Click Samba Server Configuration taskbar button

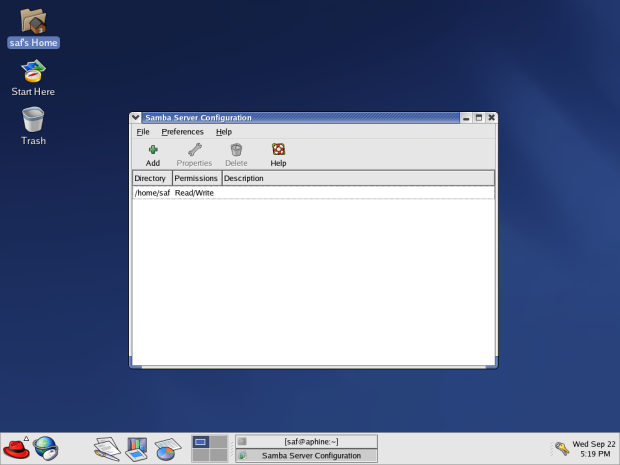[x=306, y=456]
